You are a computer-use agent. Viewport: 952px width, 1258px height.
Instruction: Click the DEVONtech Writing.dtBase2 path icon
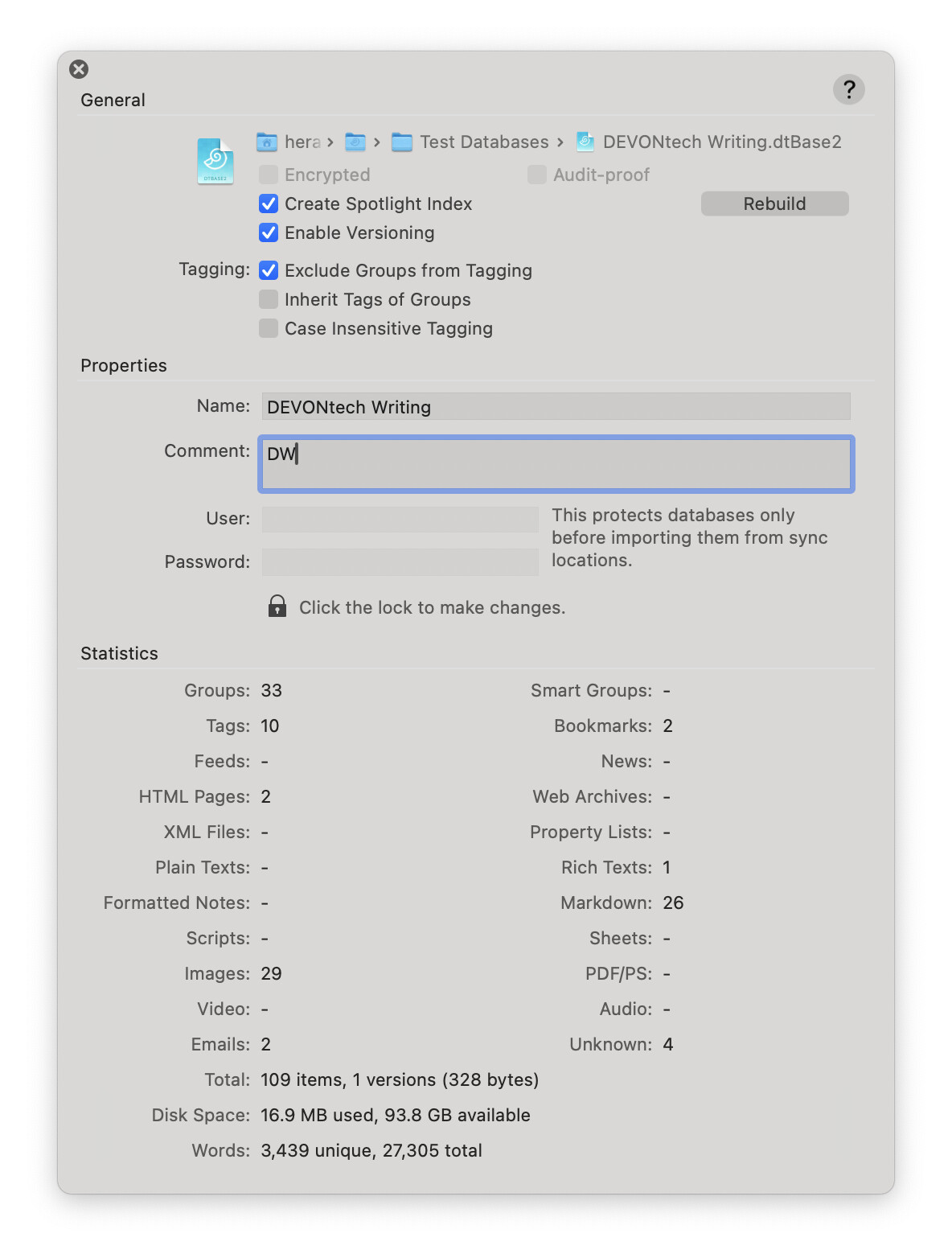(585, 142)
